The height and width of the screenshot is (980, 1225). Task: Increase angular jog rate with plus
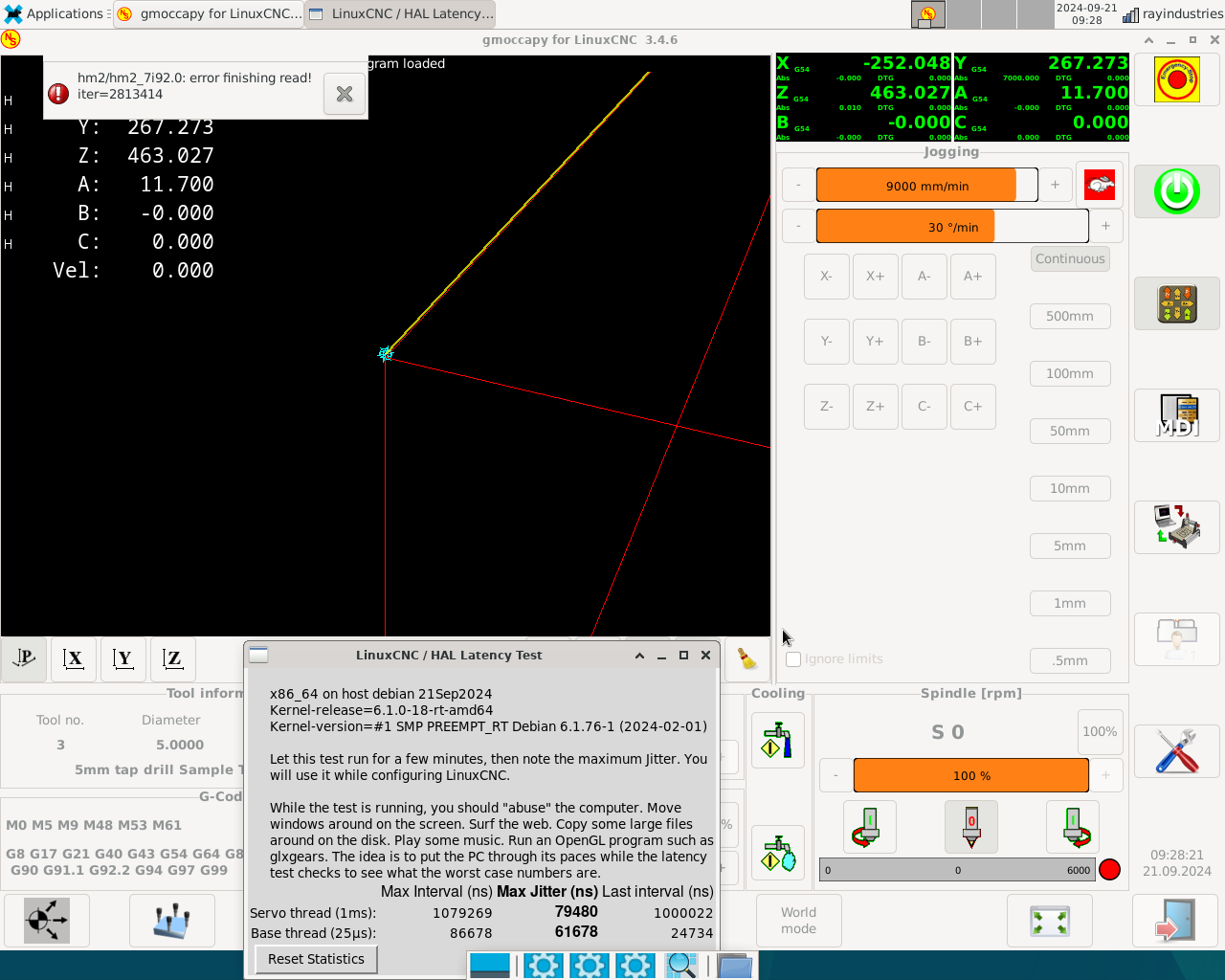click(x=1106, y=226)
